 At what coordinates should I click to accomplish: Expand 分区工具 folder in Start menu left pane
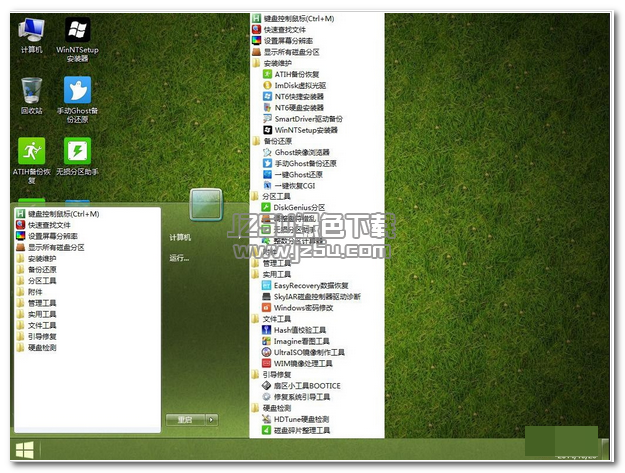coord(36,281)
